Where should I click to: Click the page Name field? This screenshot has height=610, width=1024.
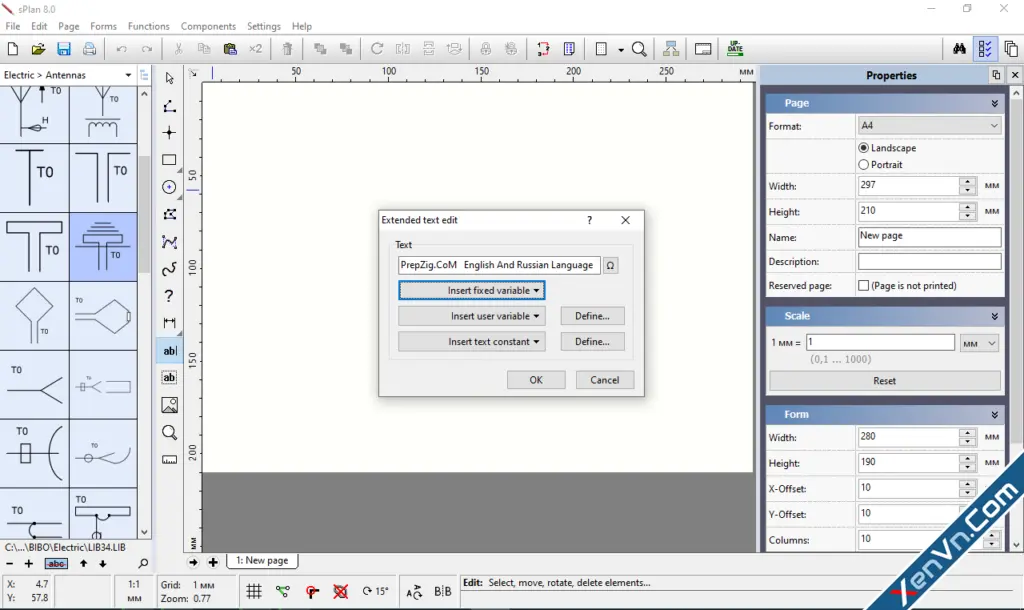[929, 236]
